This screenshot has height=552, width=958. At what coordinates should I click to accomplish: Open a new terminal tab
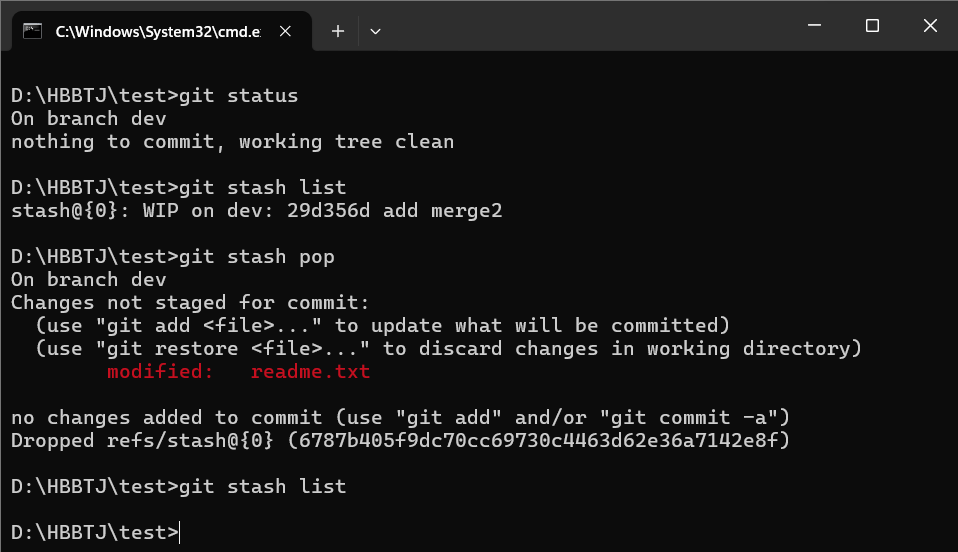pos(338,31)
